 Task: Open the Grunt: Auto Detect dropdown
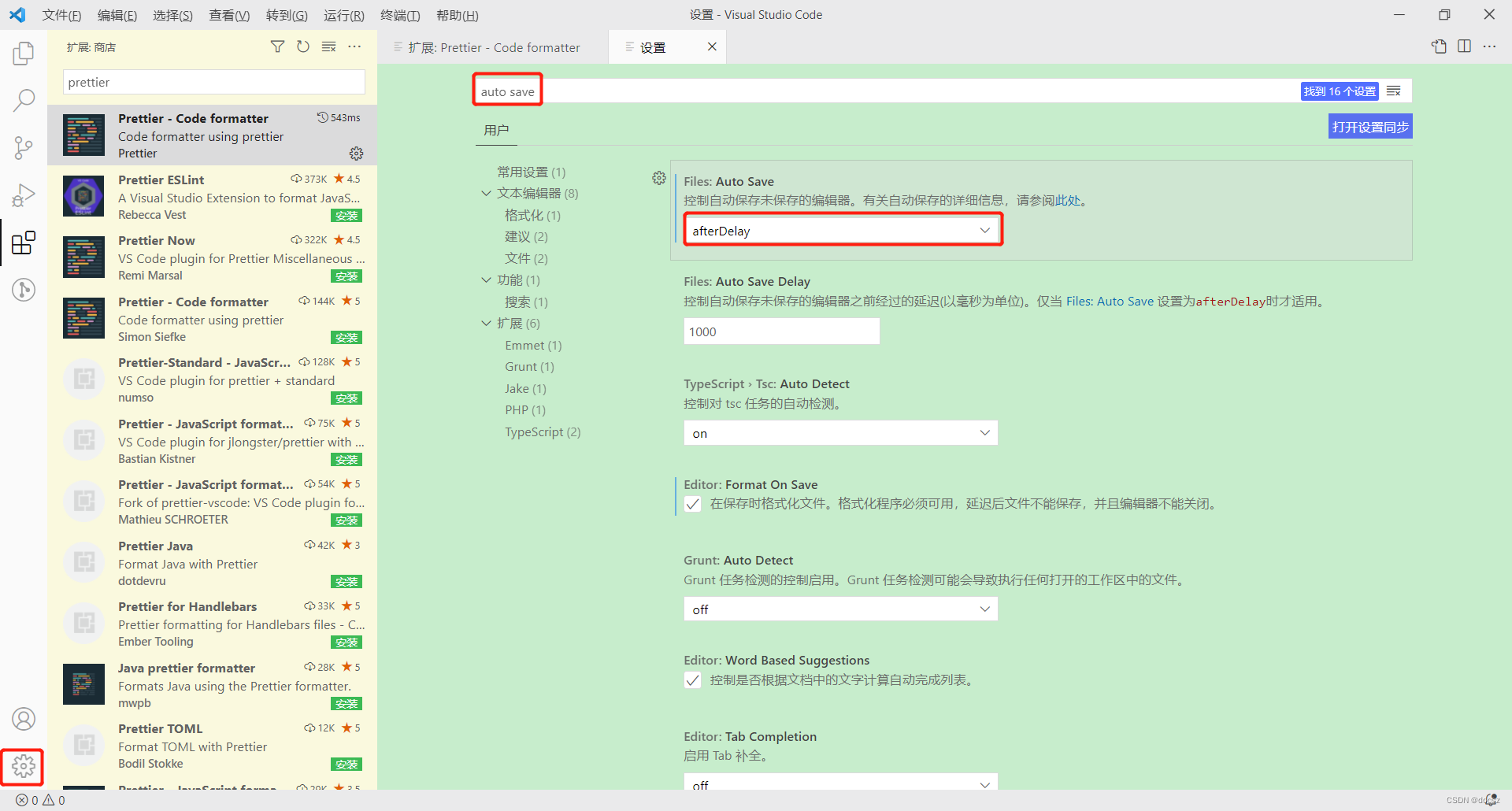coord(841,609)
